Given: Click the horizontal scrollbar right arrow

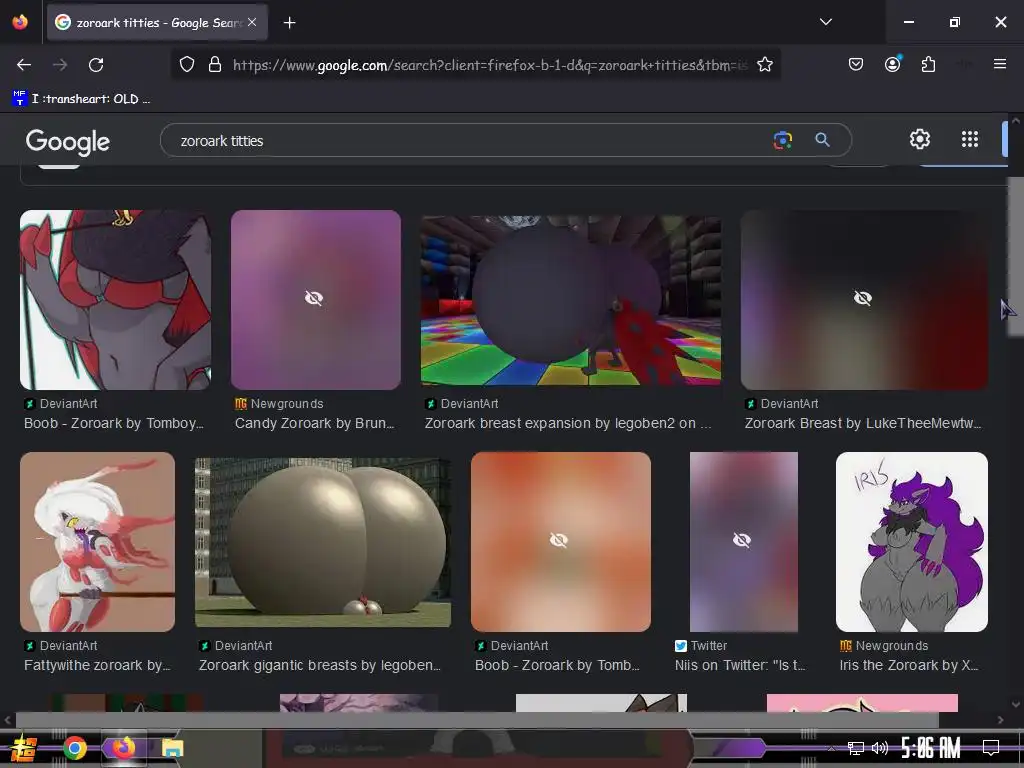Looking at the screenshot, I should coord(1000,720).
